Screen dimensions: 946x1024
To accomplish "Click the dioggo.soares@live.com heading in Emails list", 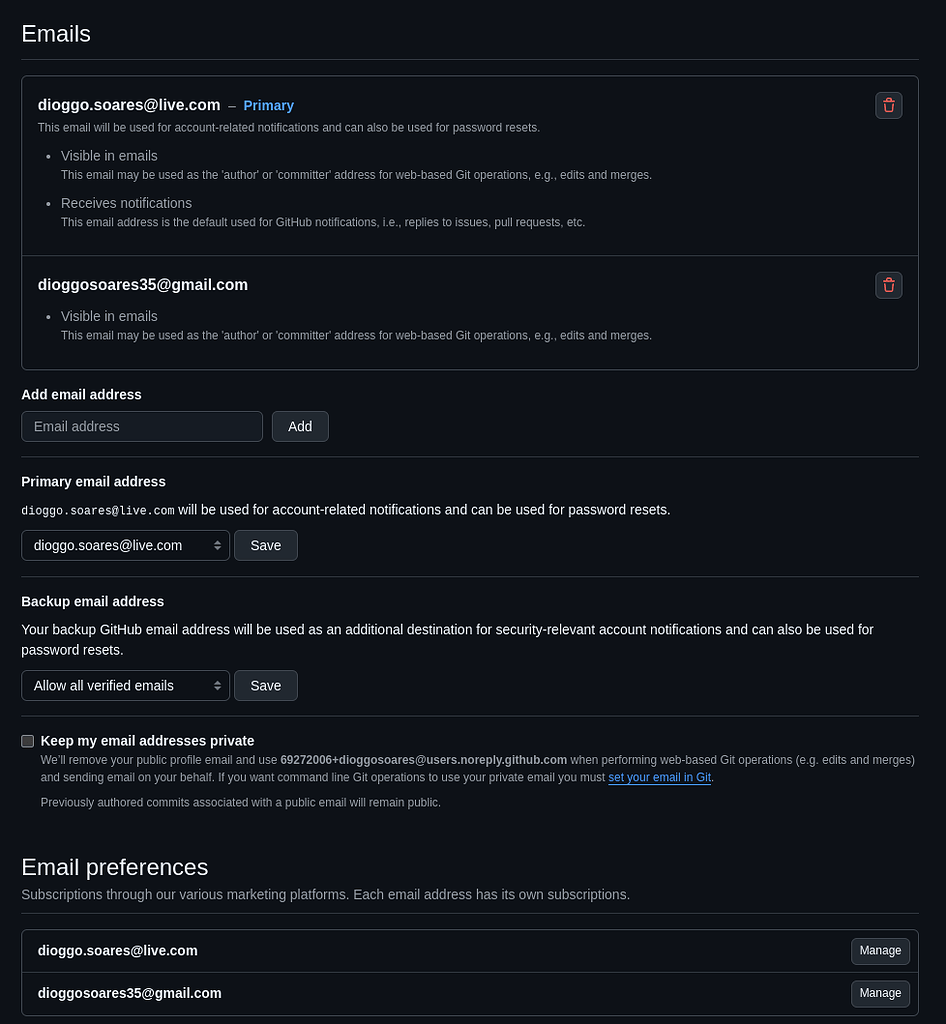I will (x=129, y=105).
